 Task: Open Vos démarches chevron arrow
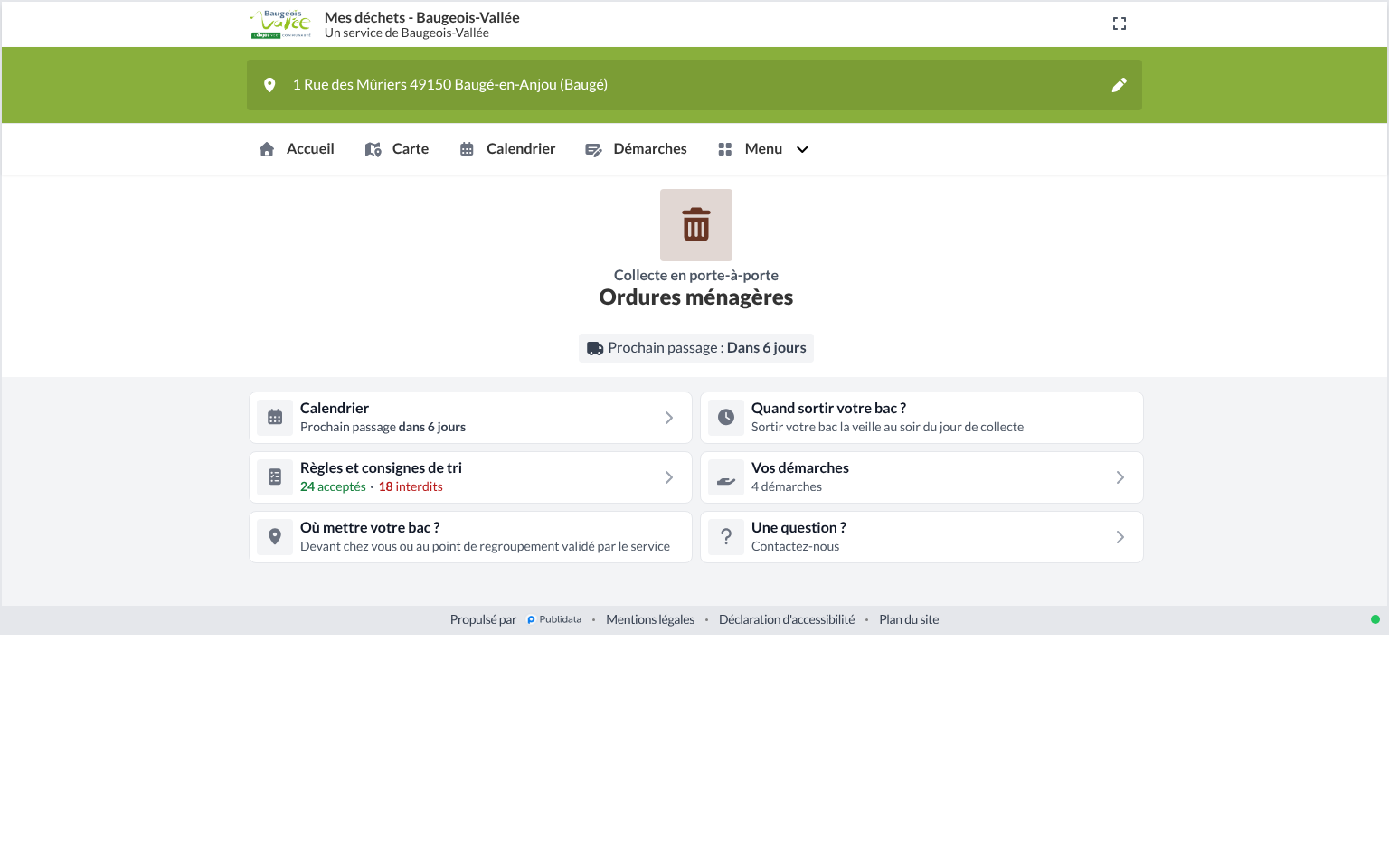pyautogui.click(x=1120, y=477)
